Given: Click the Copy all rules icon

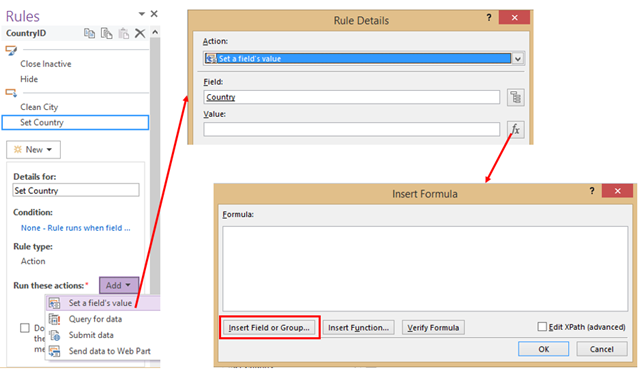Looking at the screenshot, I should pyautogui.click(x=107, y=33).
